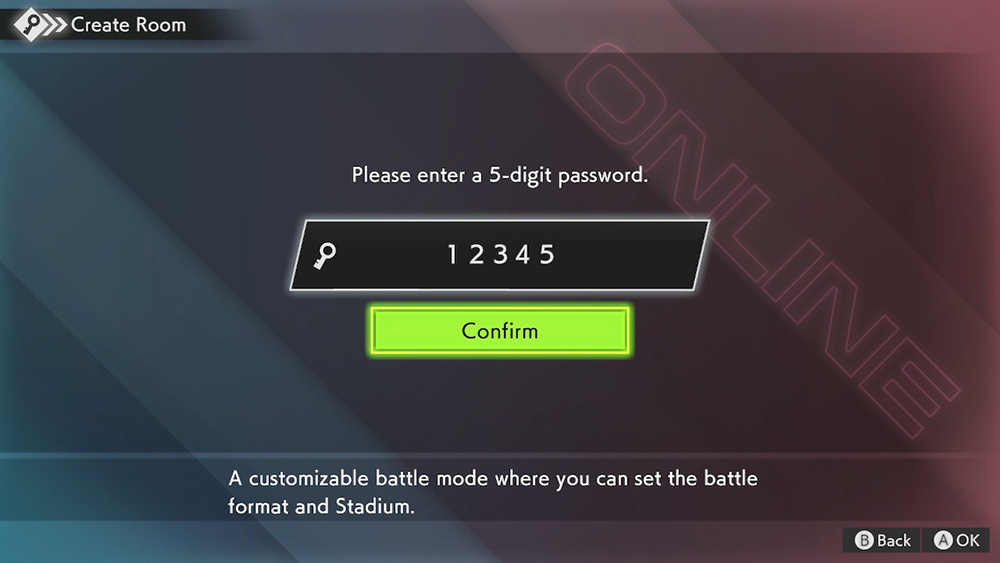The width and height of the screenshot is (1000, 563).
Task: Click the triple chevron arrows in header
Action: [56, 25]
